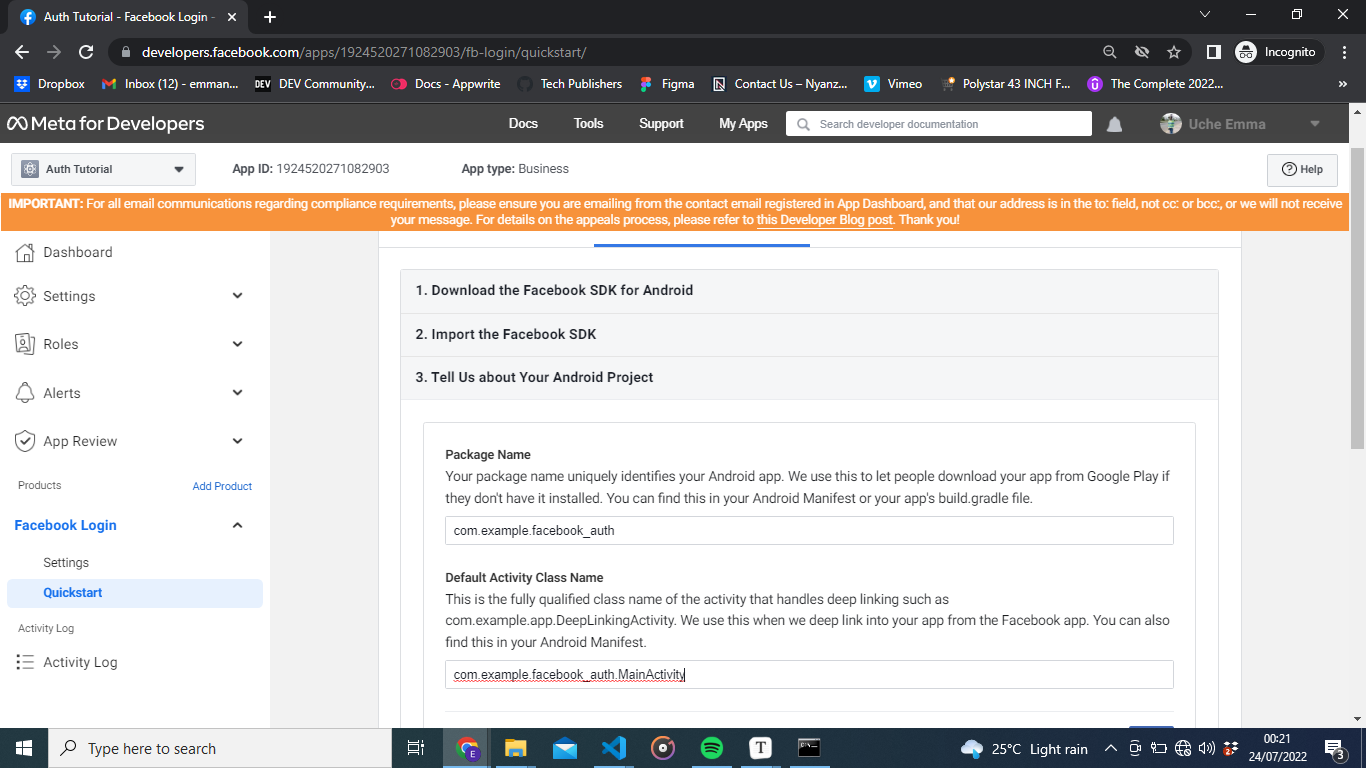Click the browser forward arrow
Screen dimensions: 1366x768
click(x=54, y=52)
